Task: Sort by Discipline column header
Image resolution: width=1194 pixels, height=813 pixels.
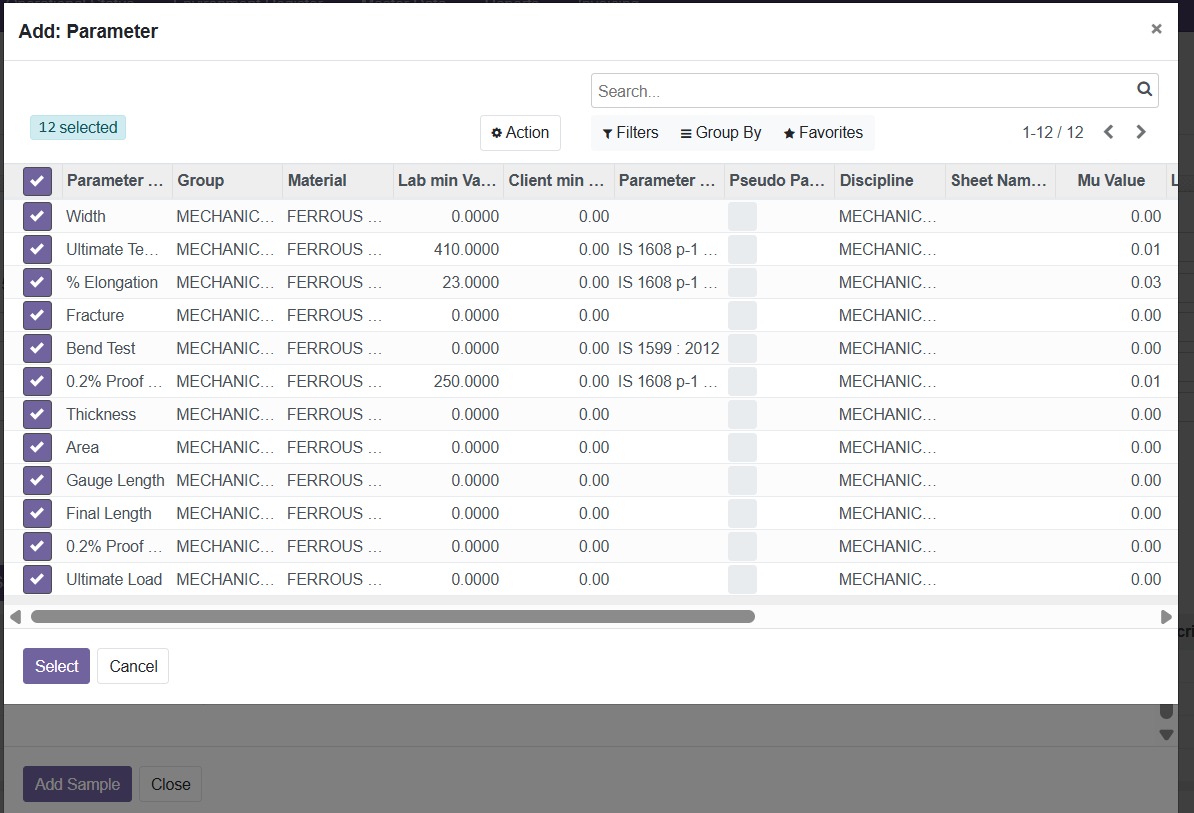Action: (x=876, y=181)
